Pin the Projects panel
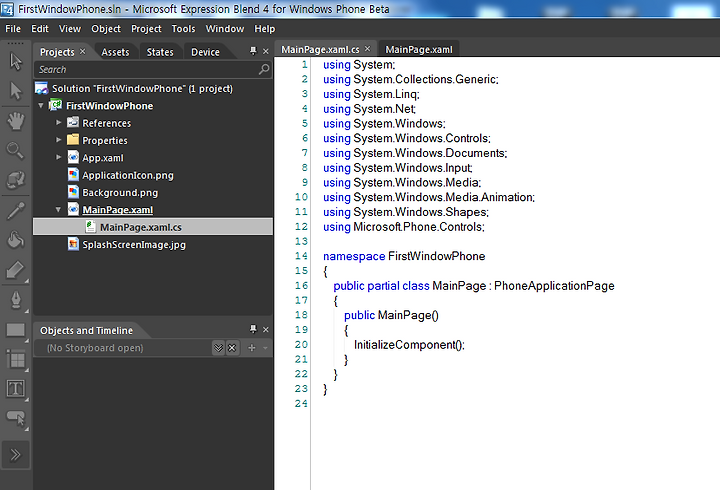This screenshot has height=490, width=720. (253, 51)
